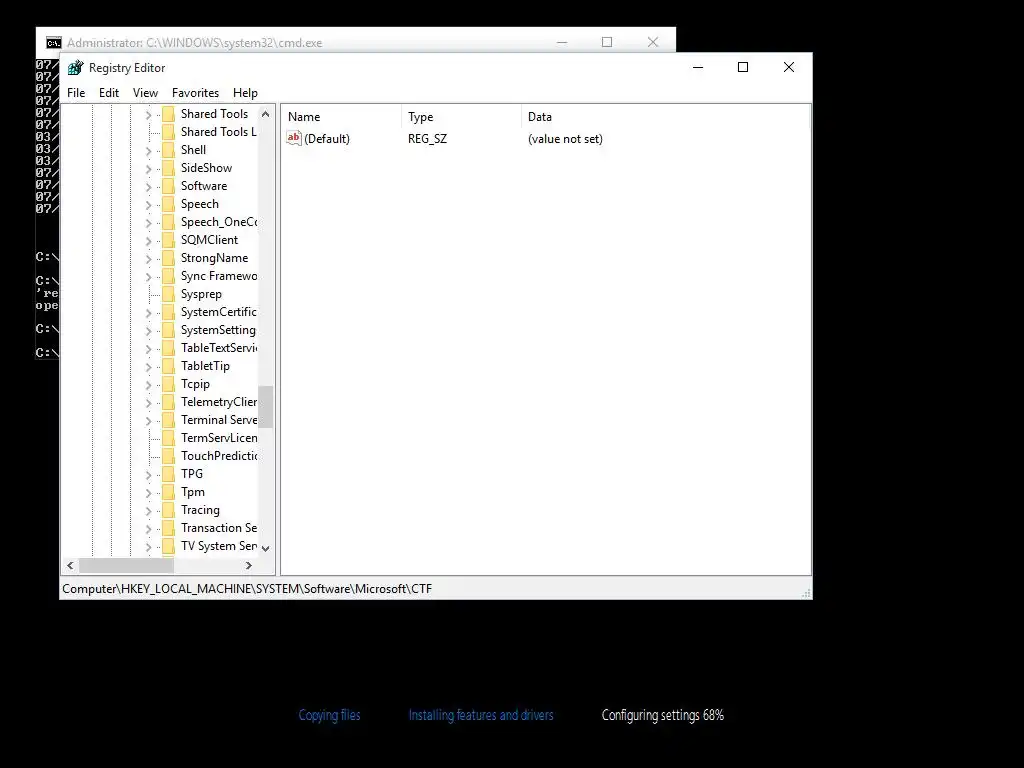Expand the Software key arrow

[148, 187]
